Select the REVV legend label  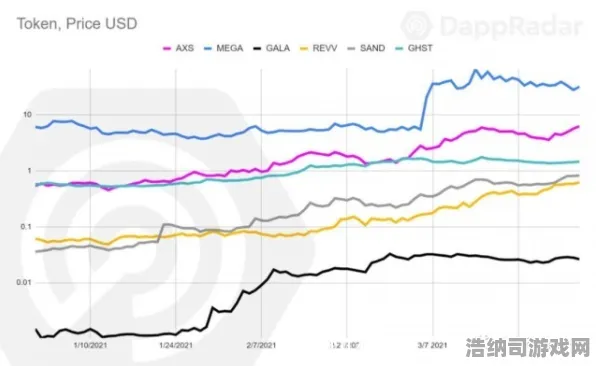click(x=325, y=48)
